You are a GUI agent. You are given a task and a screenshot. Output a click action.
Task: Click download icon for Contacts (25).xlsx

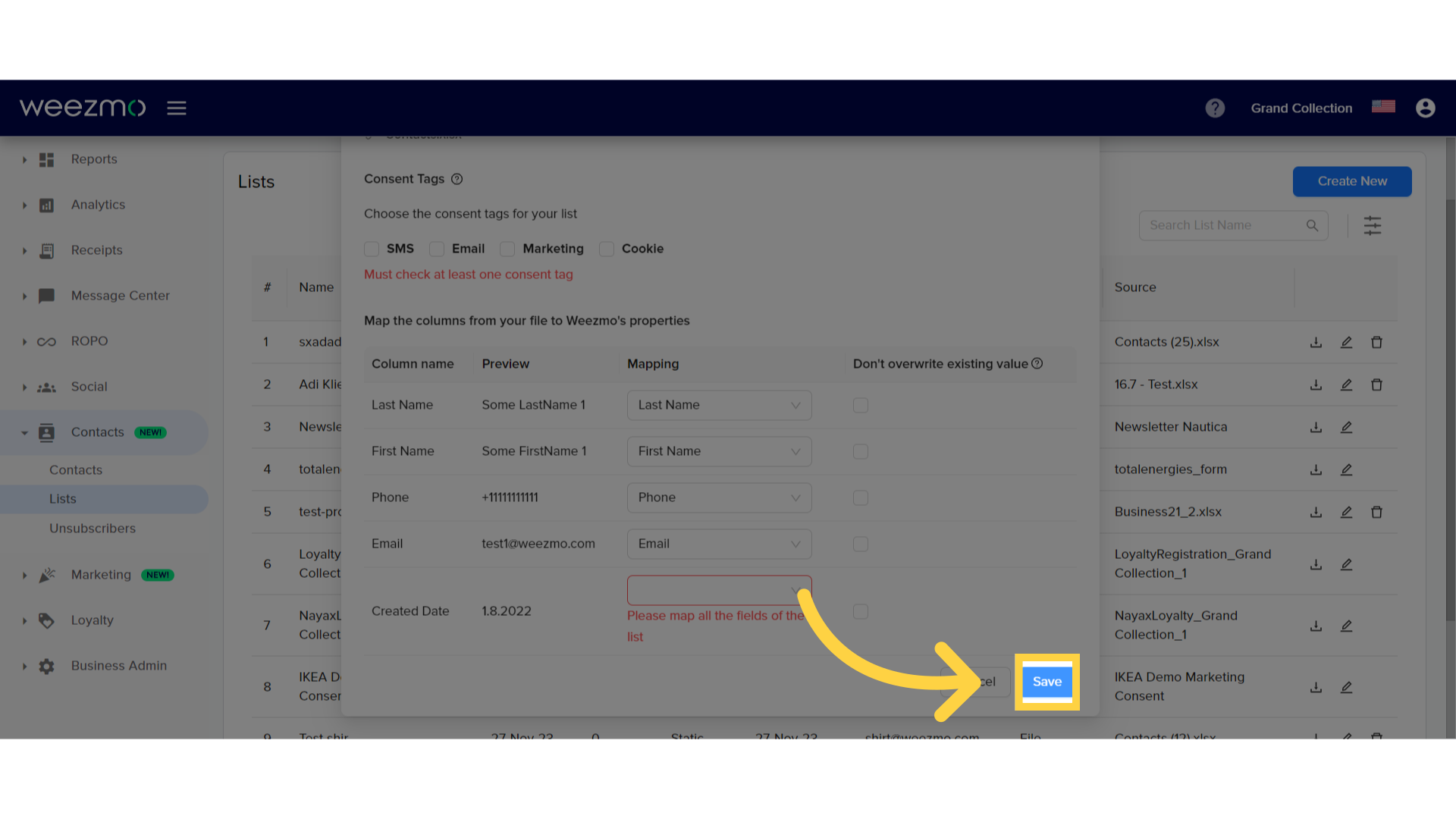coord(1316,341)
